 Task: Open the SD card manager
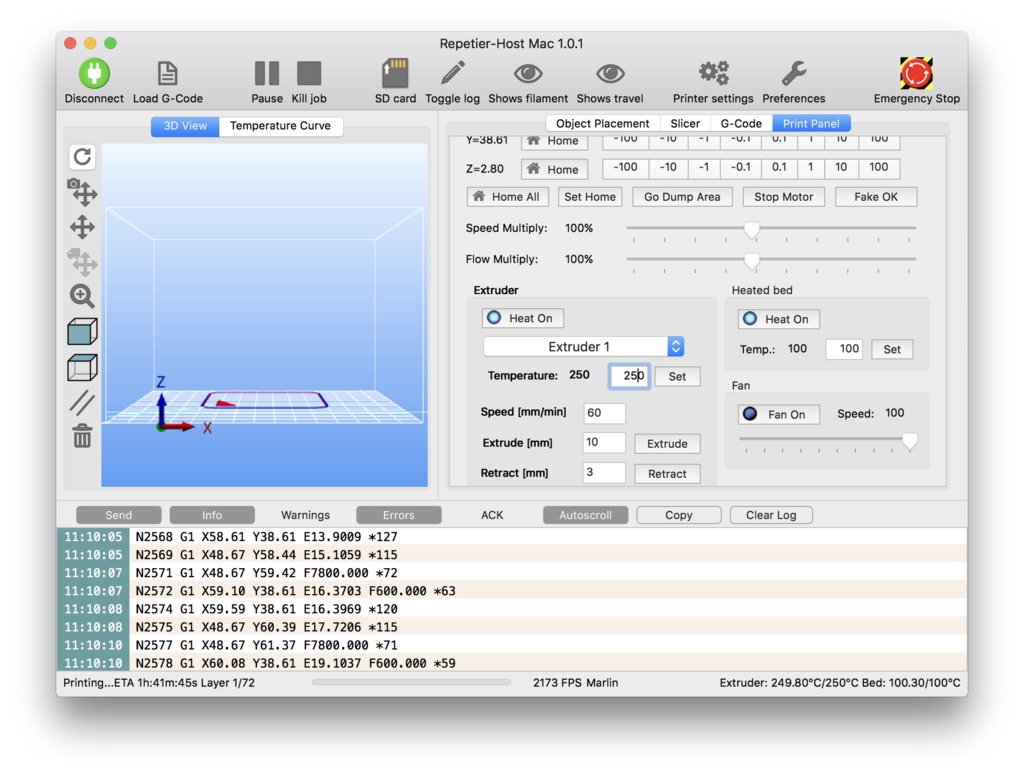pos(395,73)
